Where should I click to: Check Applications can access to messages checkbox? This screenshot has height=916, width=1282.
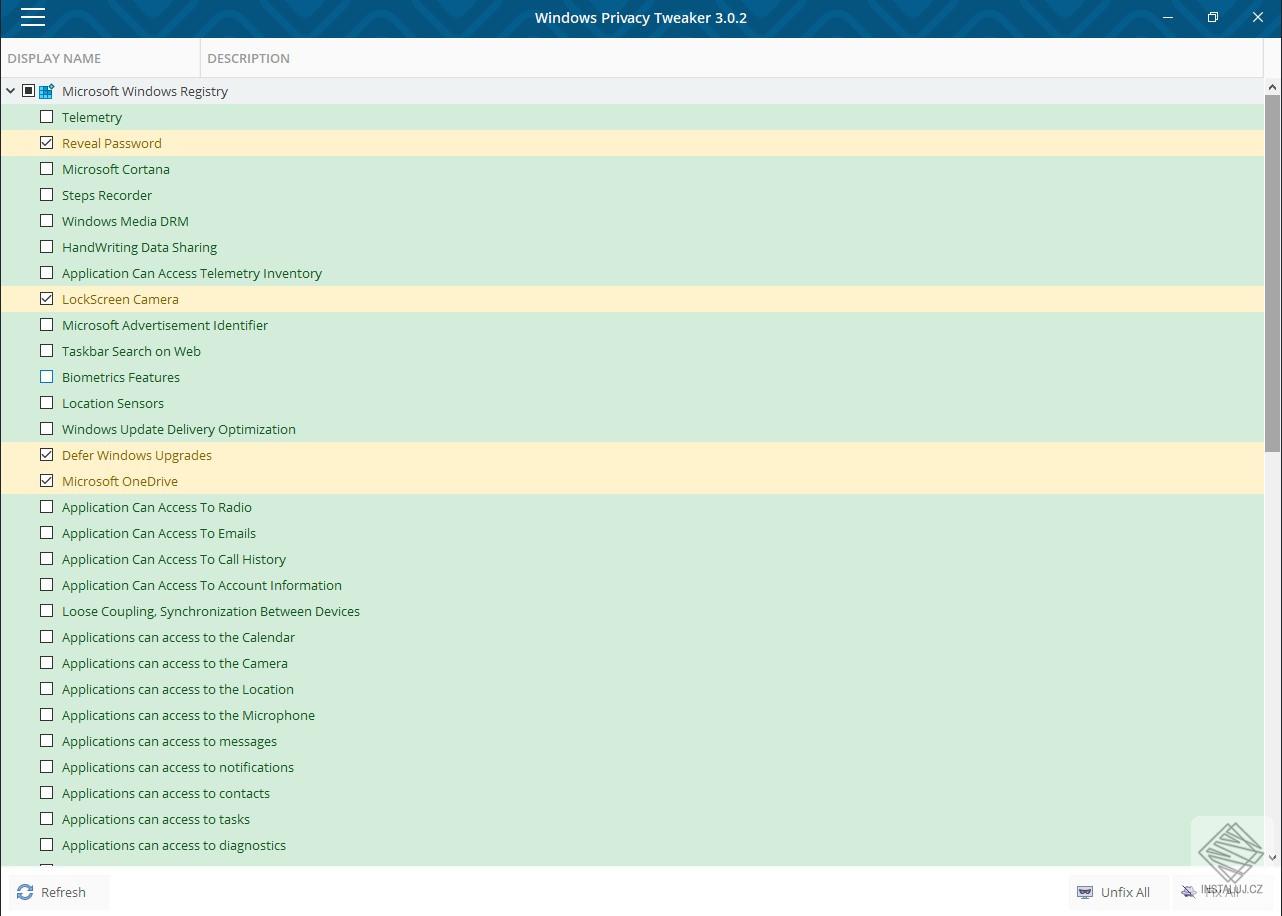tap(46, 741)
